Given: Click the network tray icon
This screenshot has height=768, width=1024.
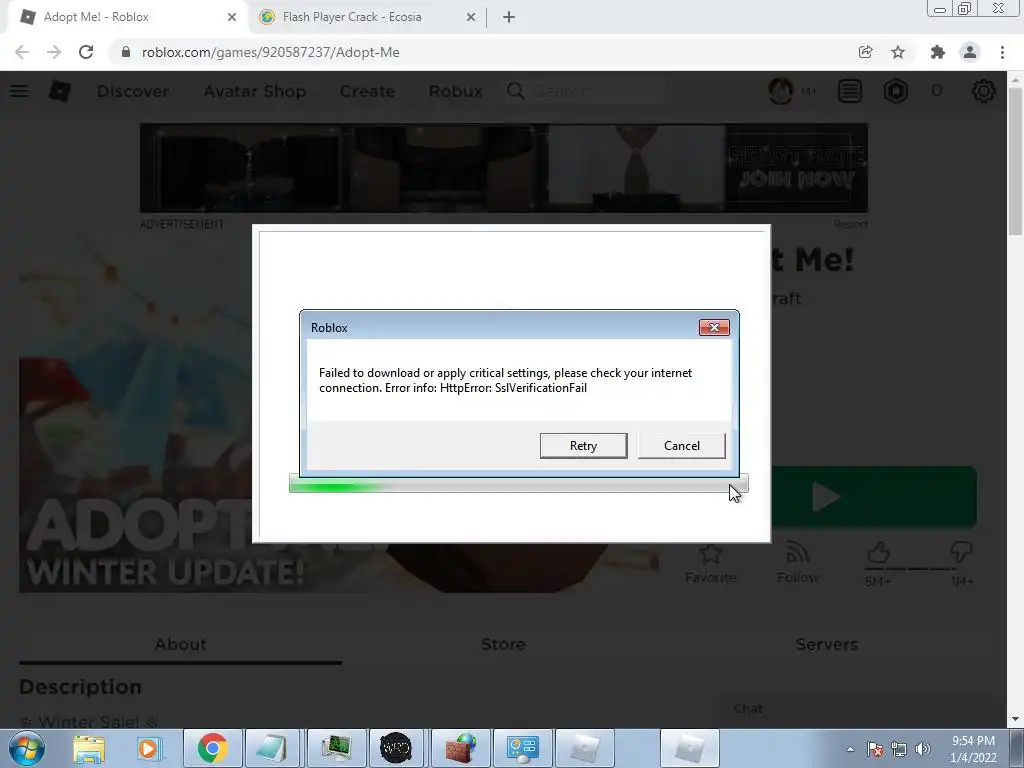Looking at the screenshot, I should click(x=899, y=749).
